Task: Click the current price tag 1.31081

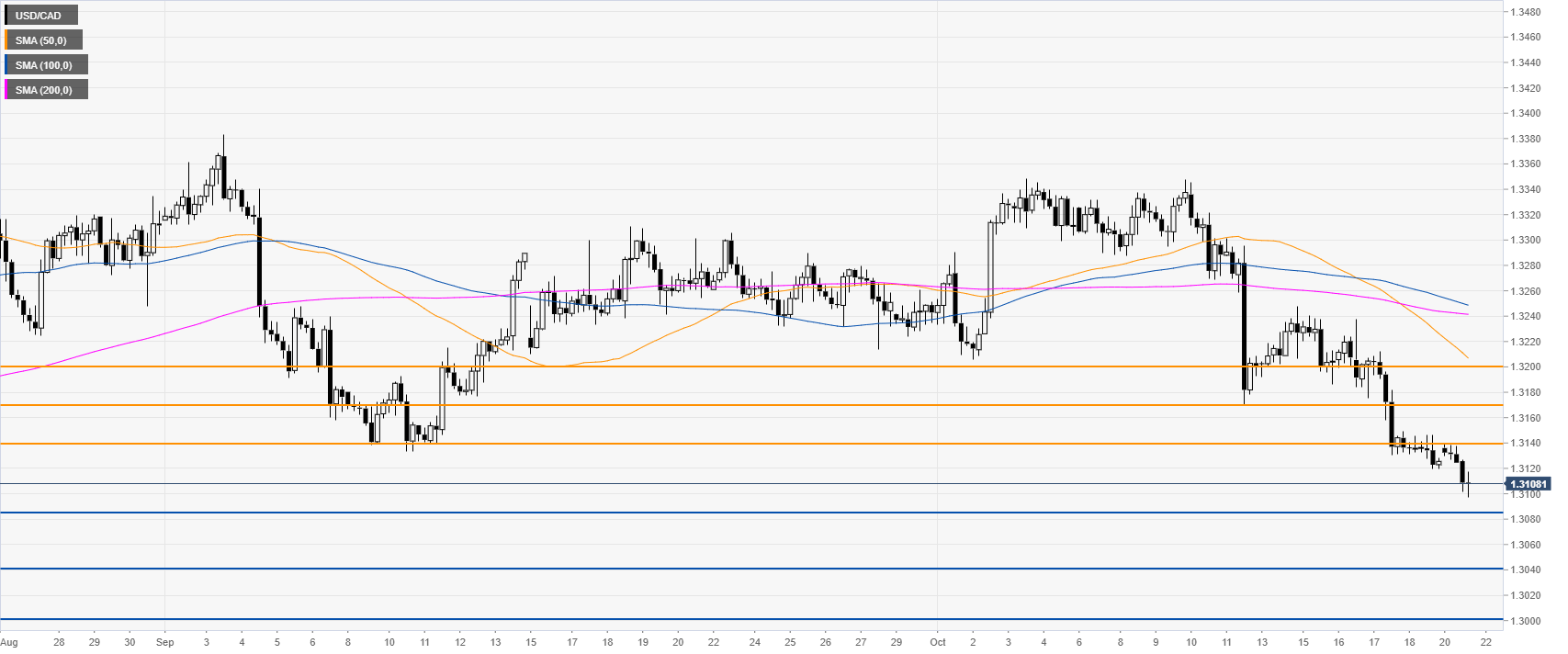Action: tap(1528, 484)
